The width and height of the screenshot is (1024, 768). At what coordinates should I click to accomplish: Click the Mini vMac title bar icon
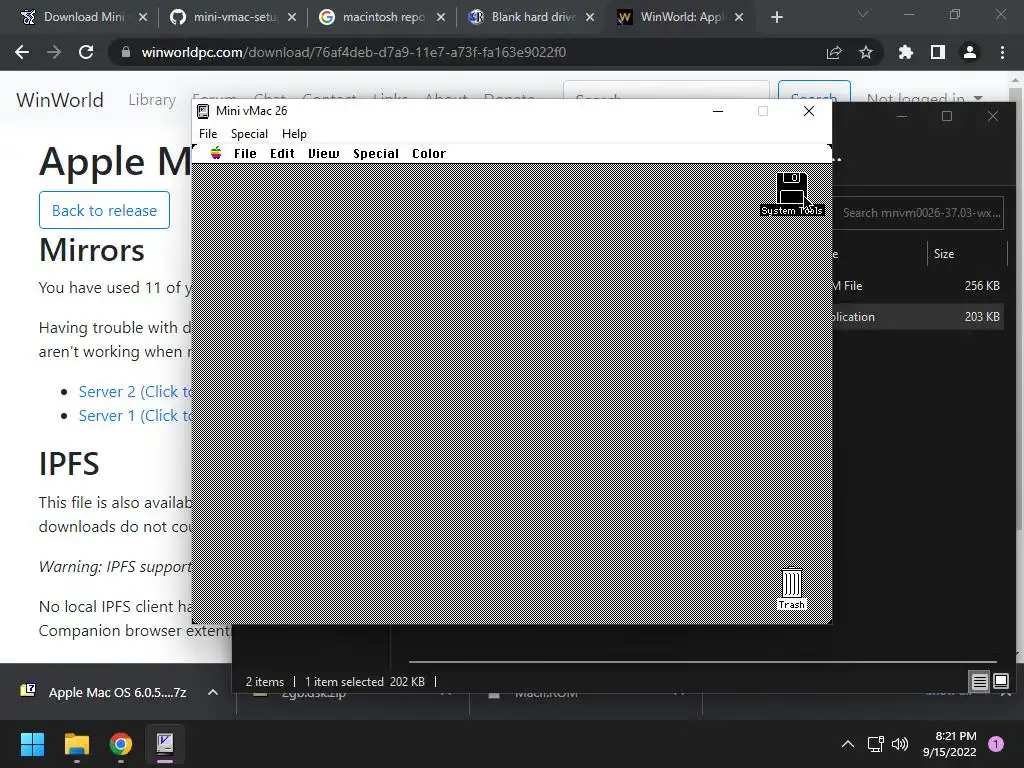coord(203,112)
